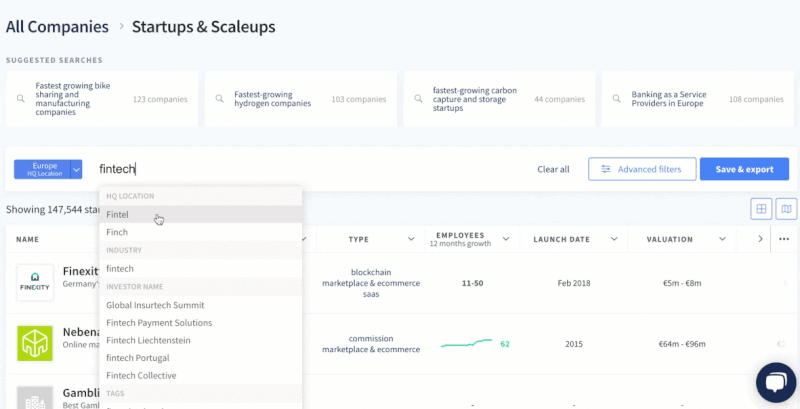Go to All Companies breadcrumb
This screenshot has width=800, height=409.
click(57, 27)
